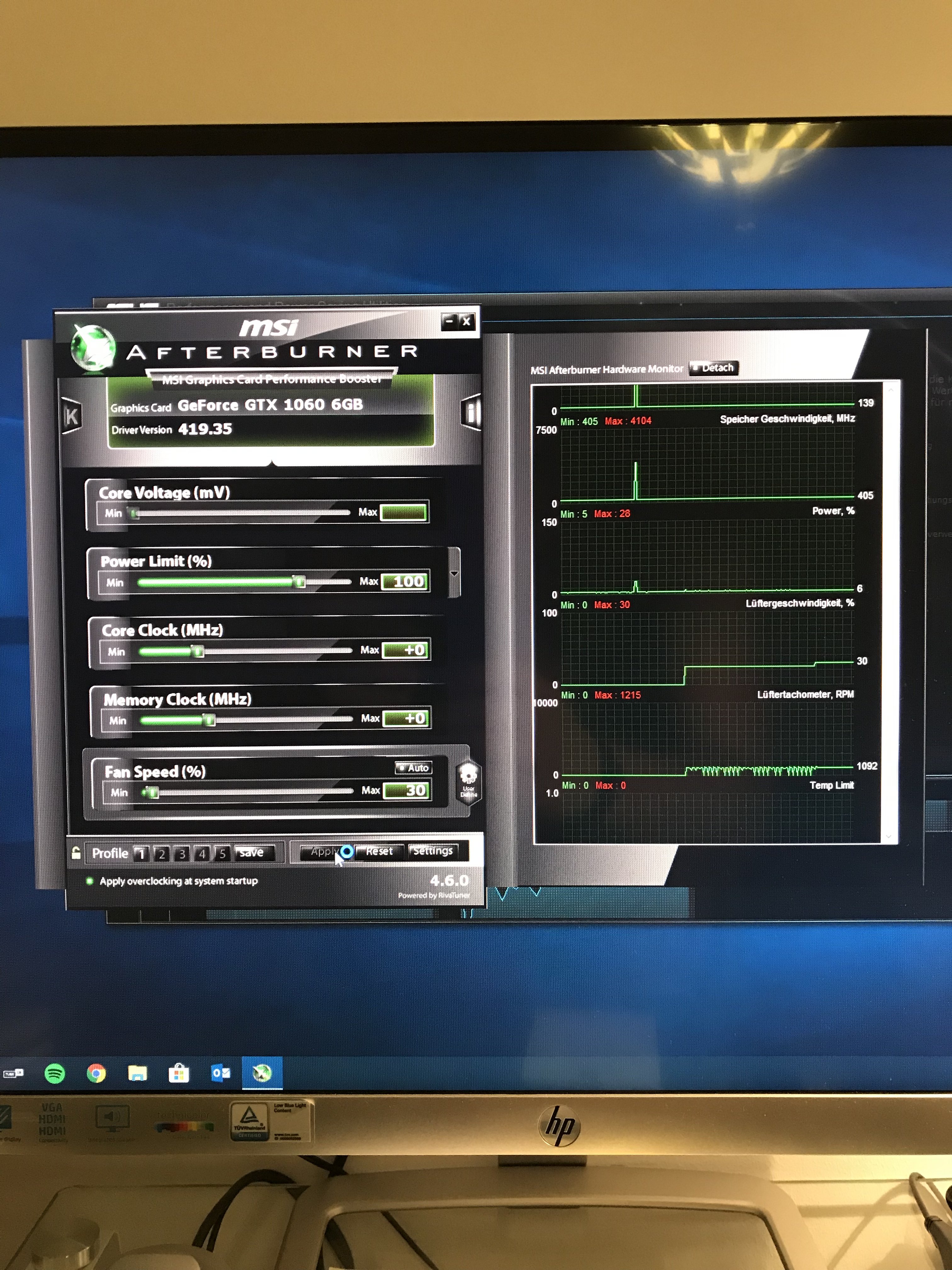This screenshot has height=1270, width=952.
Task: Click the driver version 419.35 text
Action: [x=205, y=429]
